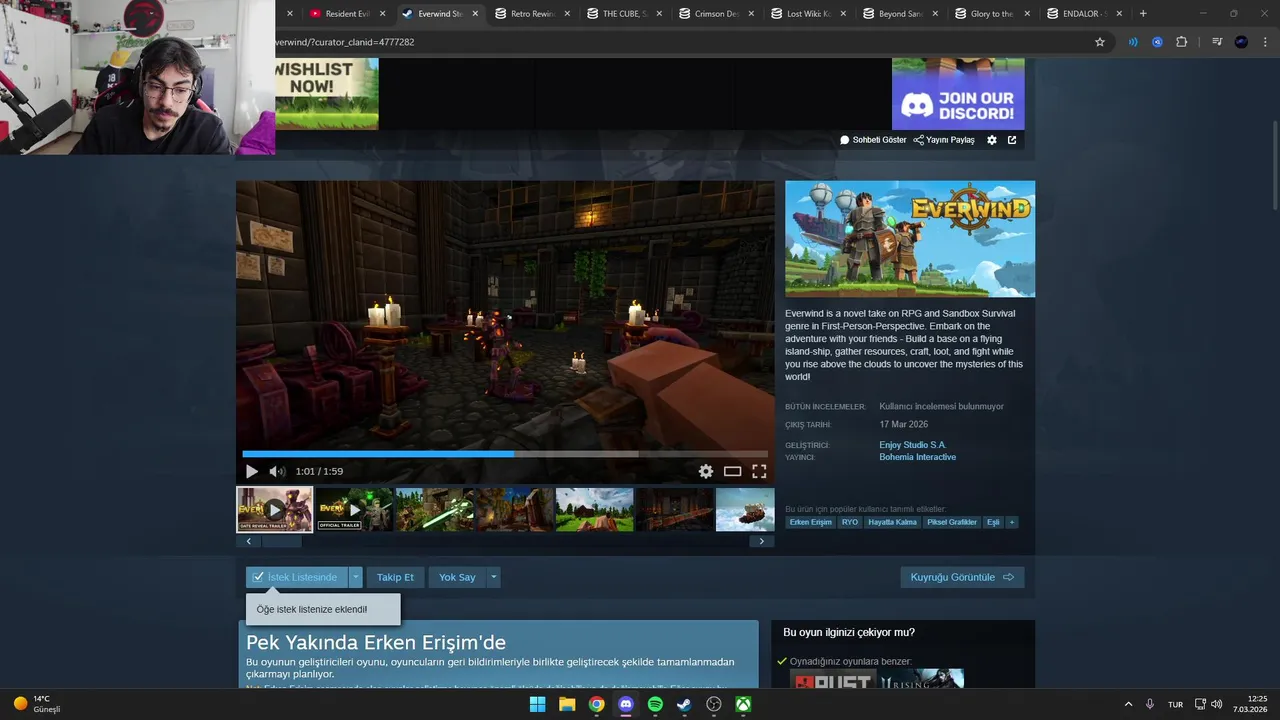Open Discord from the taskbar
The image size is (1280, 720).
pyautogui.click(x=626, y=704)
